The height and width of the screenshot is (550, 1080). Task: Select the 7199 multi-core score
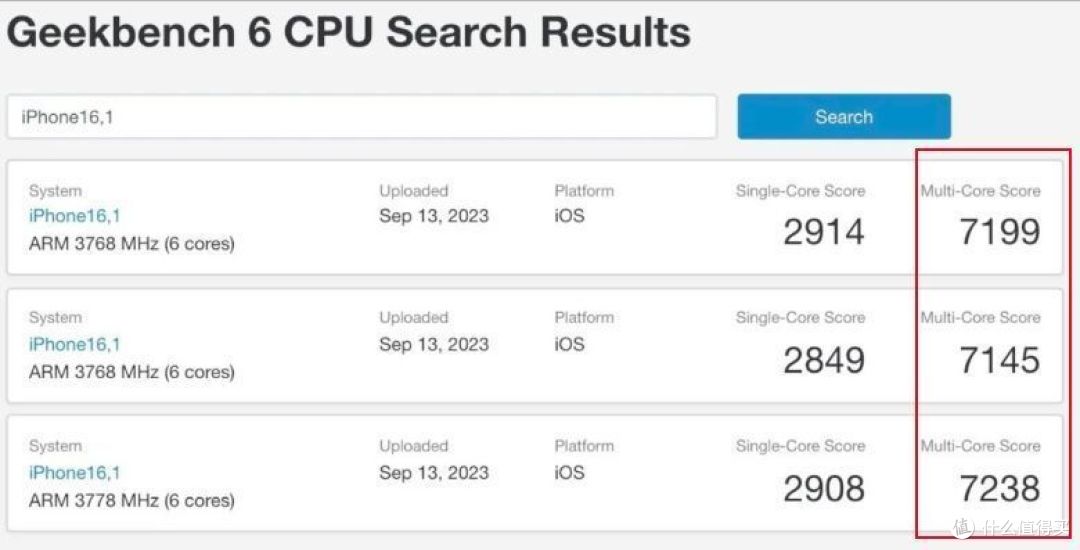click(999, 232)
